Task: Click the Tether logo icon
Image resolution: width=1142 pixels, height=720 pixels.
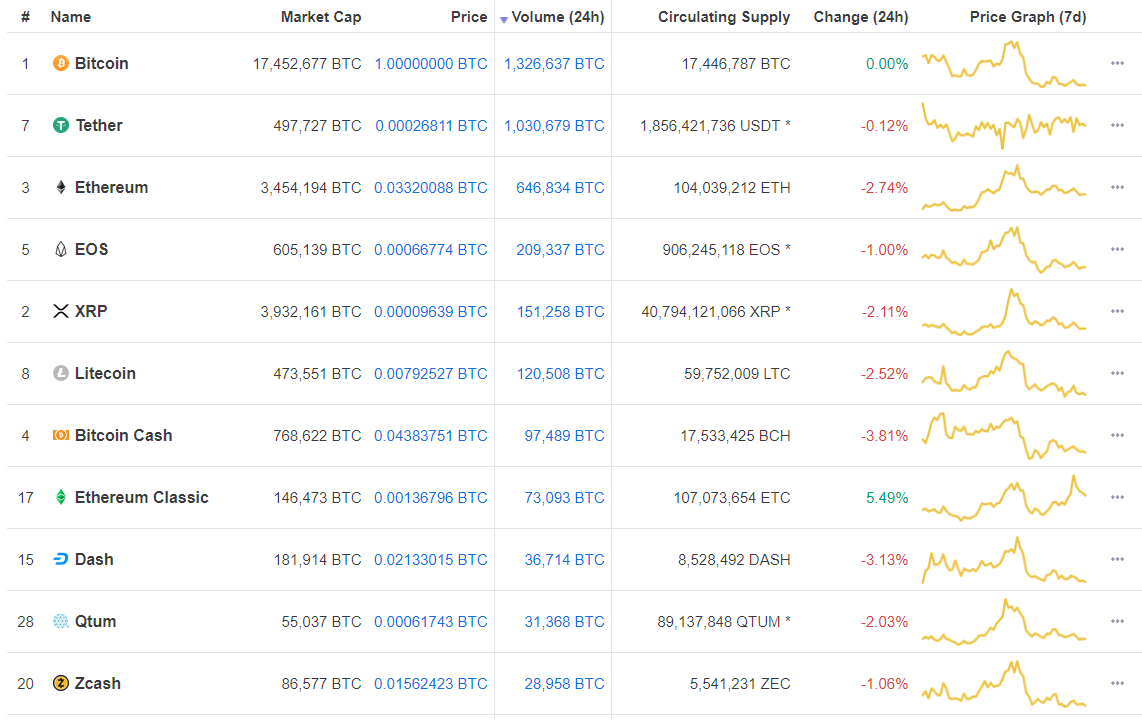Action: pyautogui.click(x=61, y=126)
